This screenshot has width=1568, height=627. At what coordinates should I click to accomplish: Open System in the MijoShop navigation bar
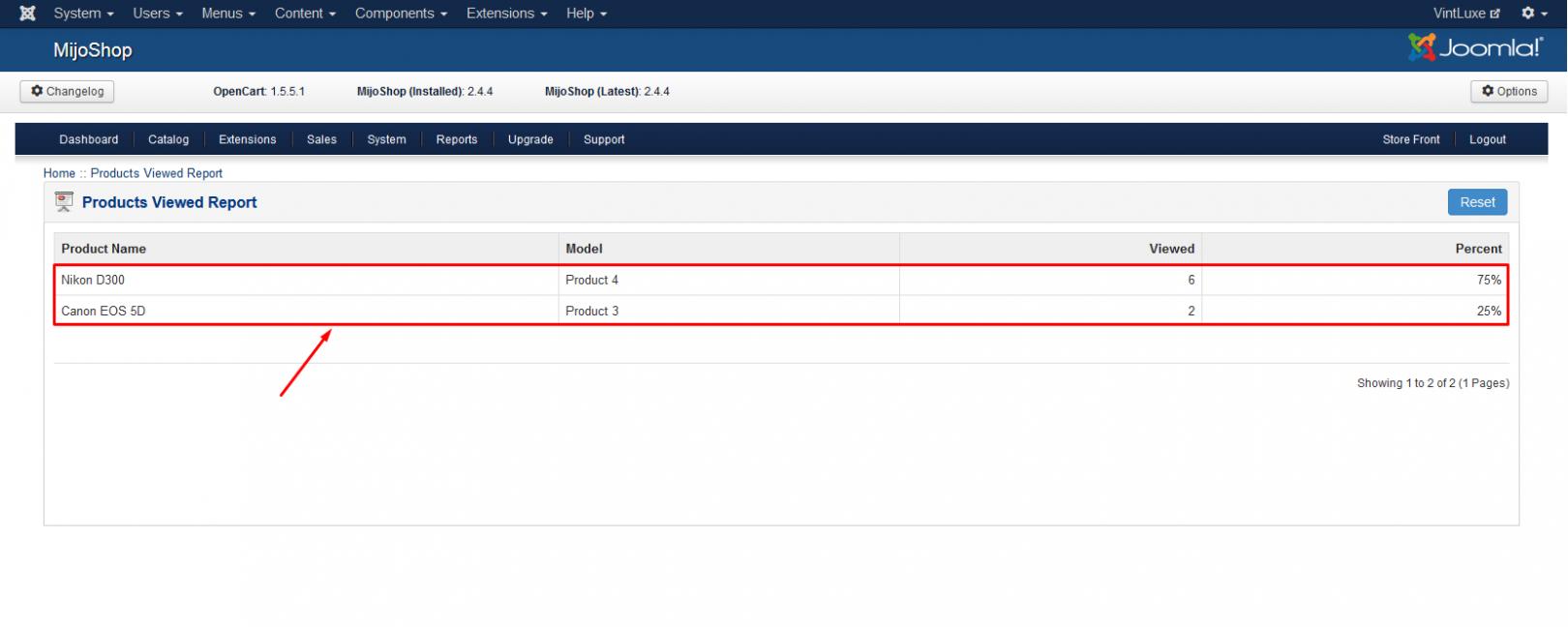coord(386,139)
